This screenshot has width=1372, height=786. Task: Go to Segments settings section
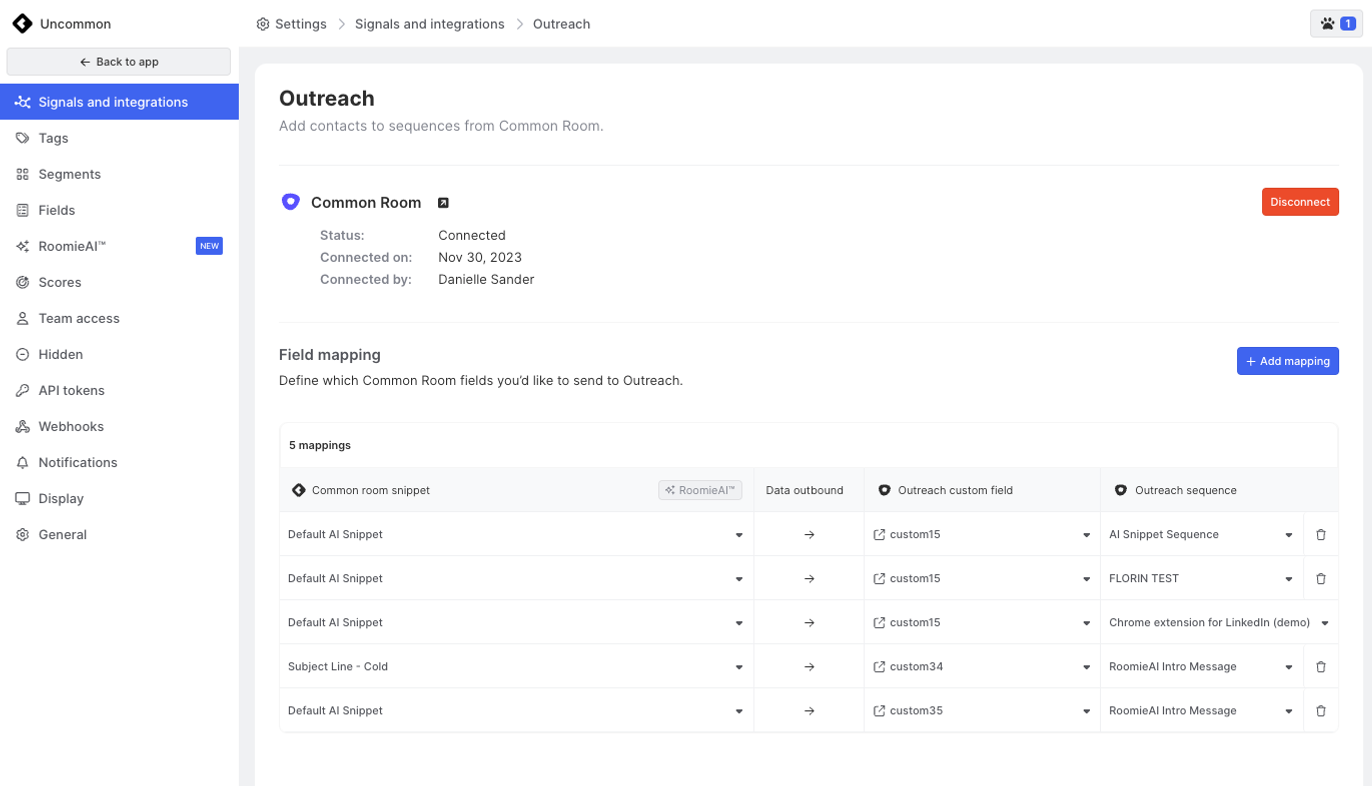click(119, 174)
